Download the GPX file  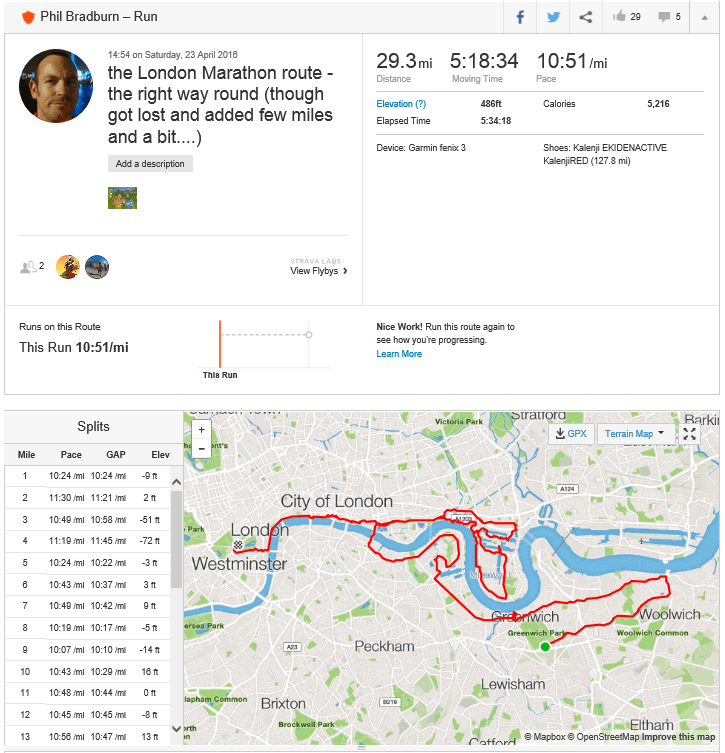(x=571, y=434)
